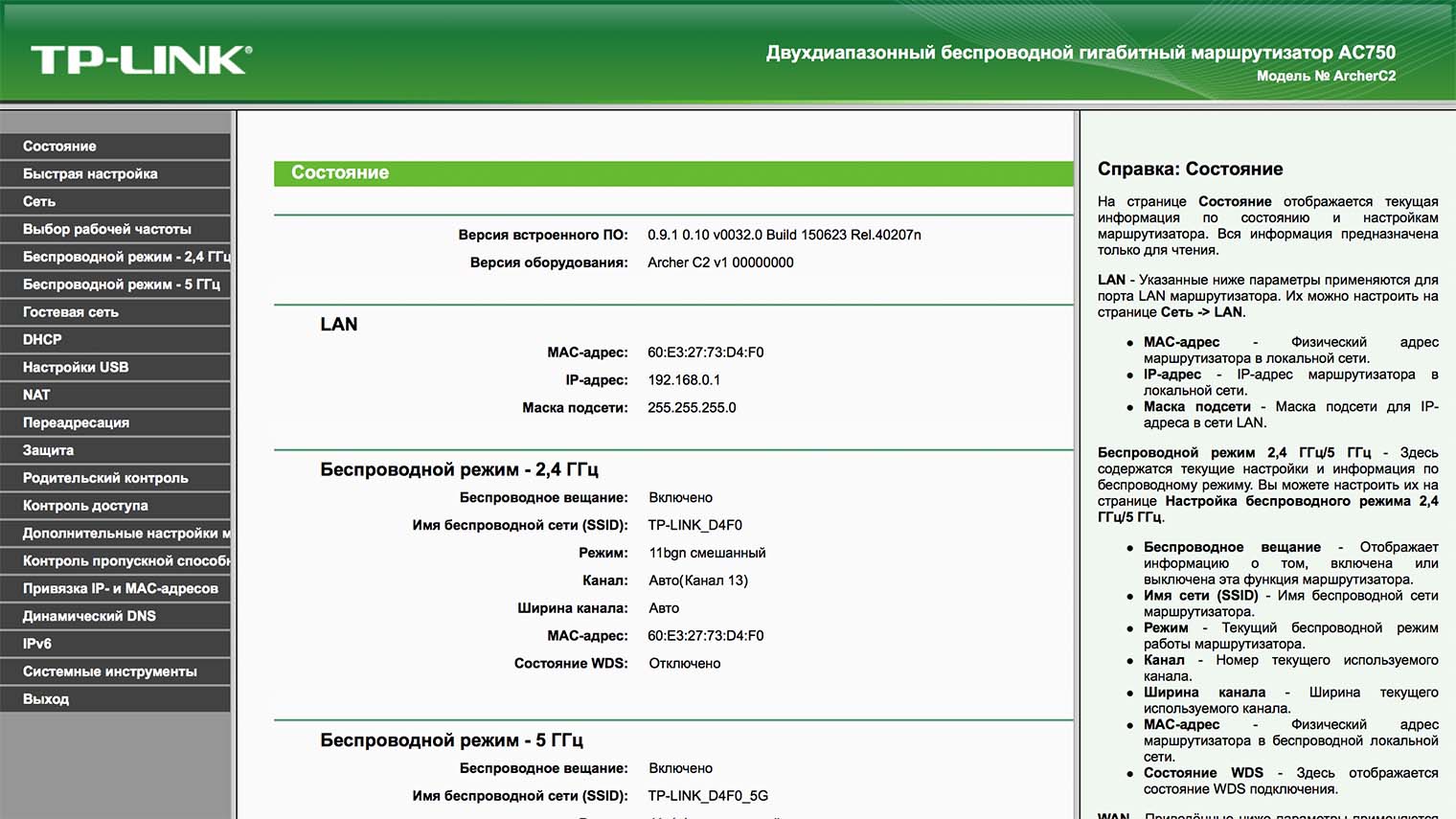The width and height of the screenshot is (1456, 819).
Task: Expand Беспроводной режим - 2,4 ГГц menu
Action: (115, 257)
